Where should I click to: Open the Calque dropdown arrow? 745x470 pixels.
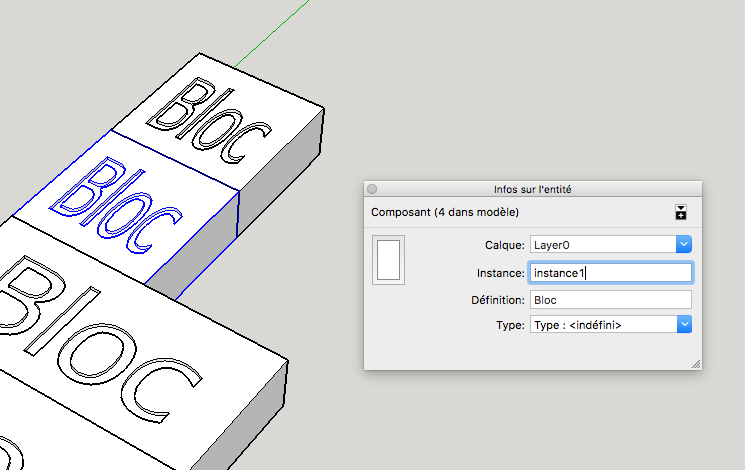point(684,244)
